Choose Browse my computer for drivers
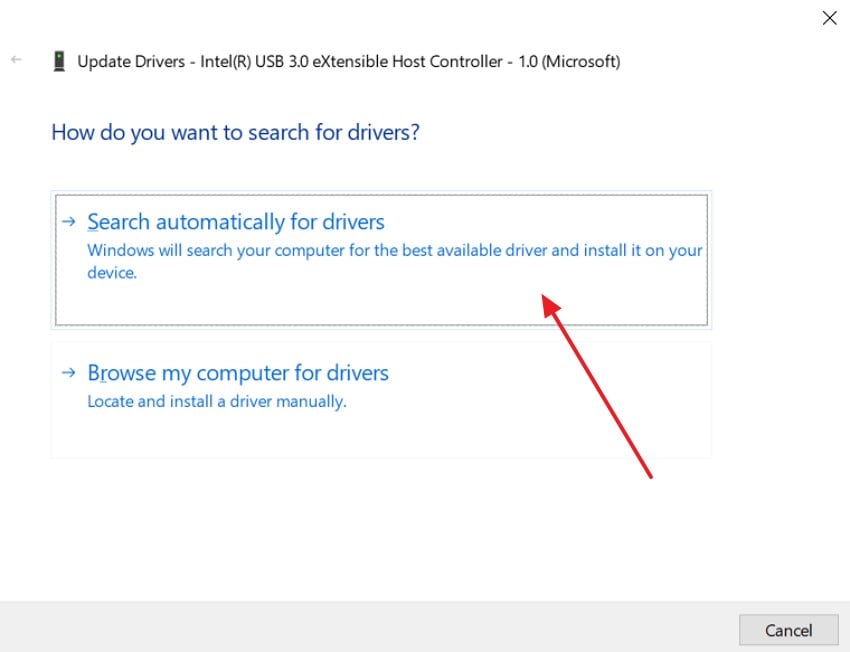 point(381,400)
